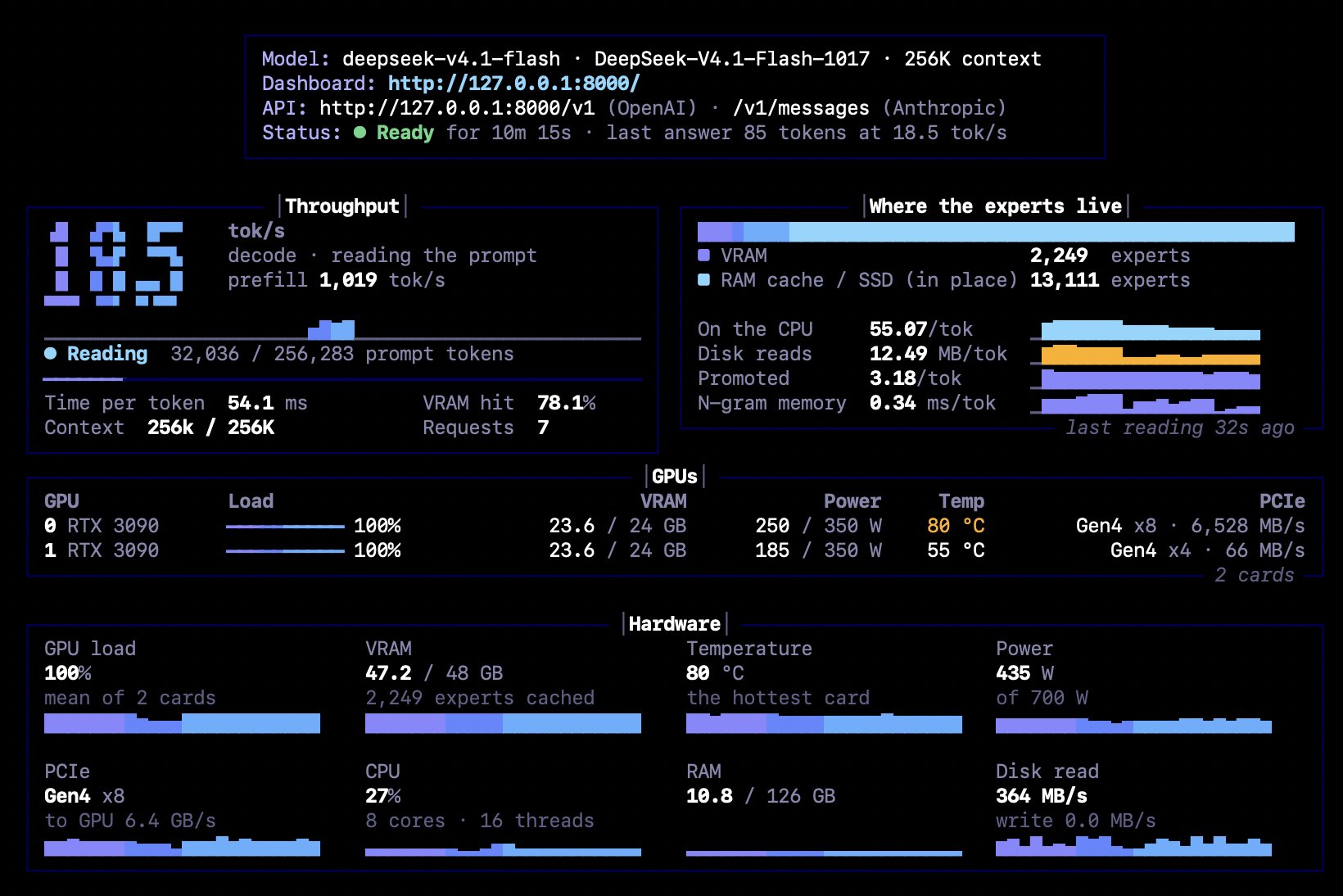Click the '78.1%' VRAM hit value

(x=567, y=403)
